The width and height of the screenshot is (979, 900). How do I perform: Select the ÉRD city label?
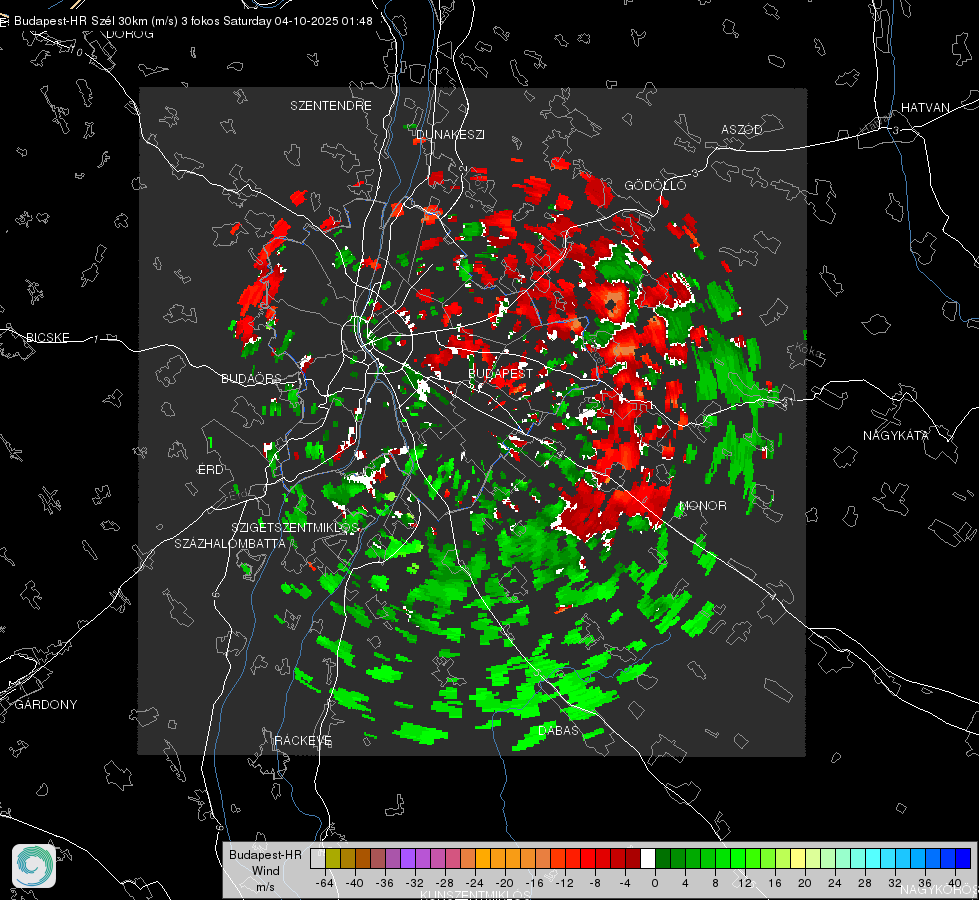(210, 470)
